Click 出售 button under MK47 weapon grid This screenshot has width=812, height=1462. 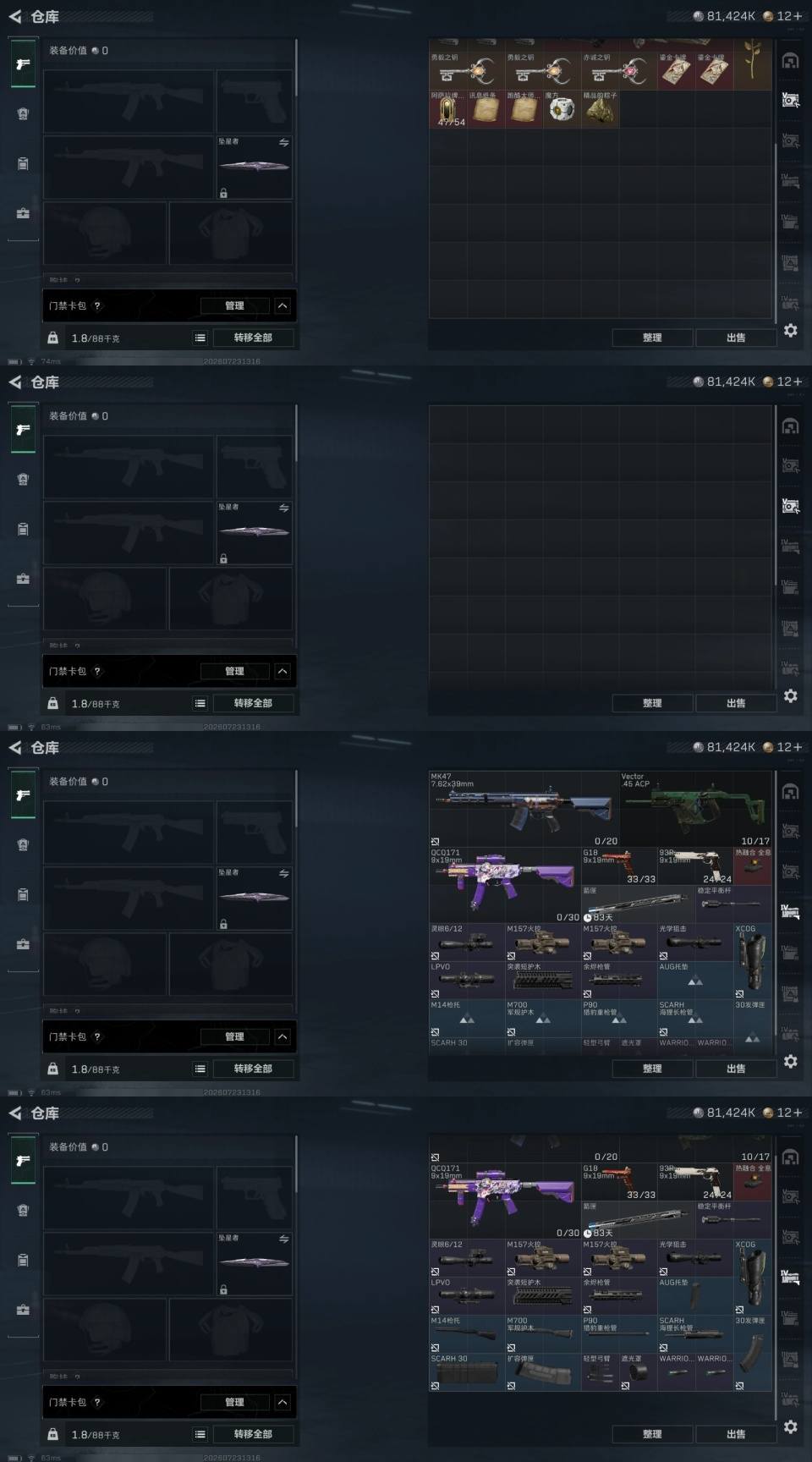[x=736, y=1069]
